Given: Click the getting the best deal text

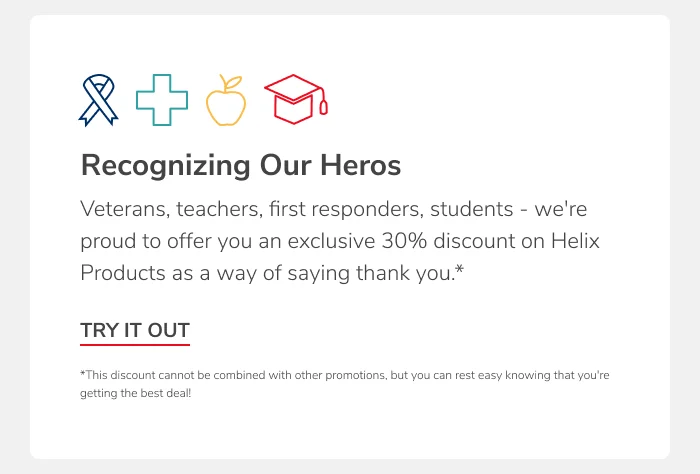Looking at the screenshot, I should coord(135,393).
